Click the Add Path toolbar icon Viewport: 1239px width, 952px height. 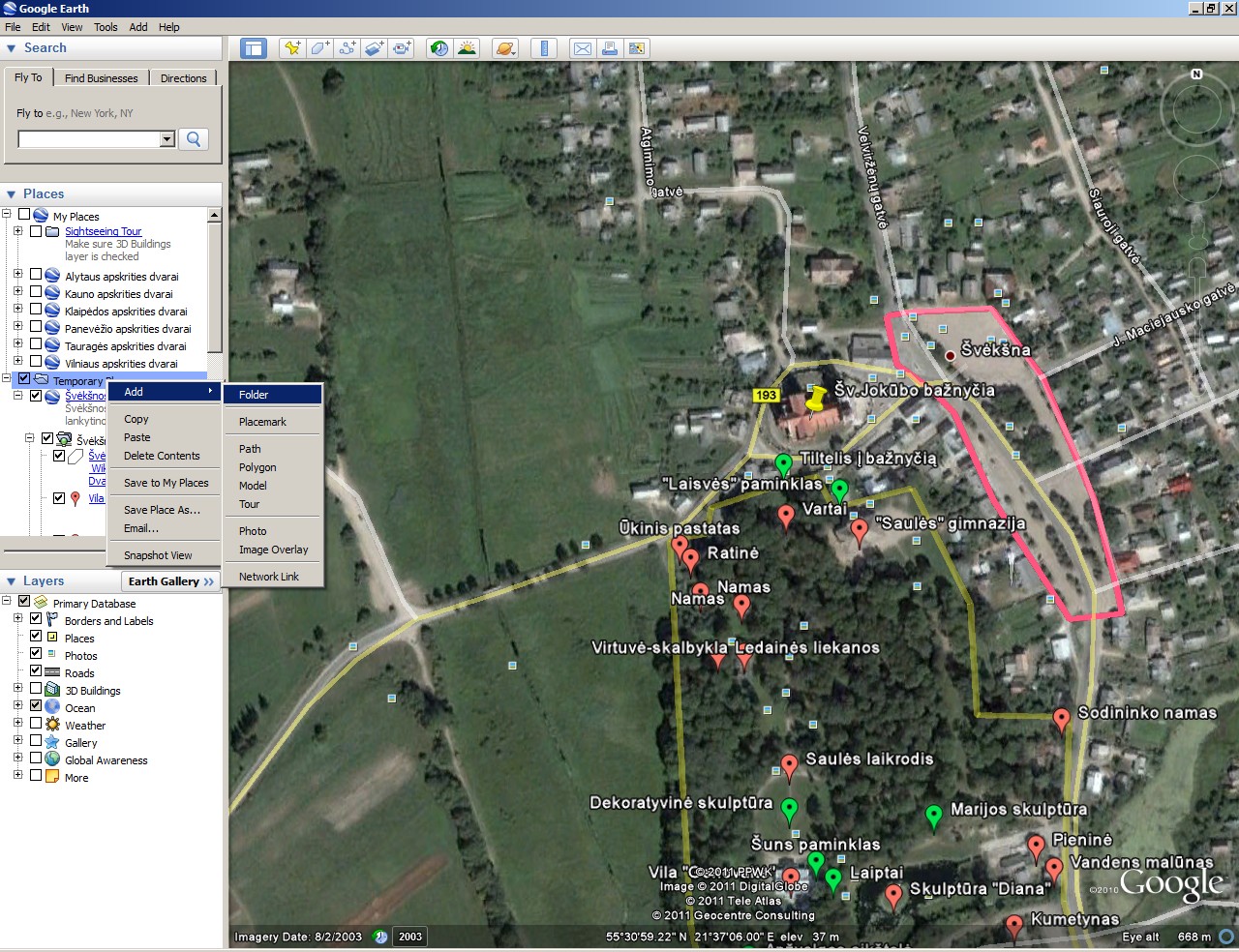[x=347, y=48]
